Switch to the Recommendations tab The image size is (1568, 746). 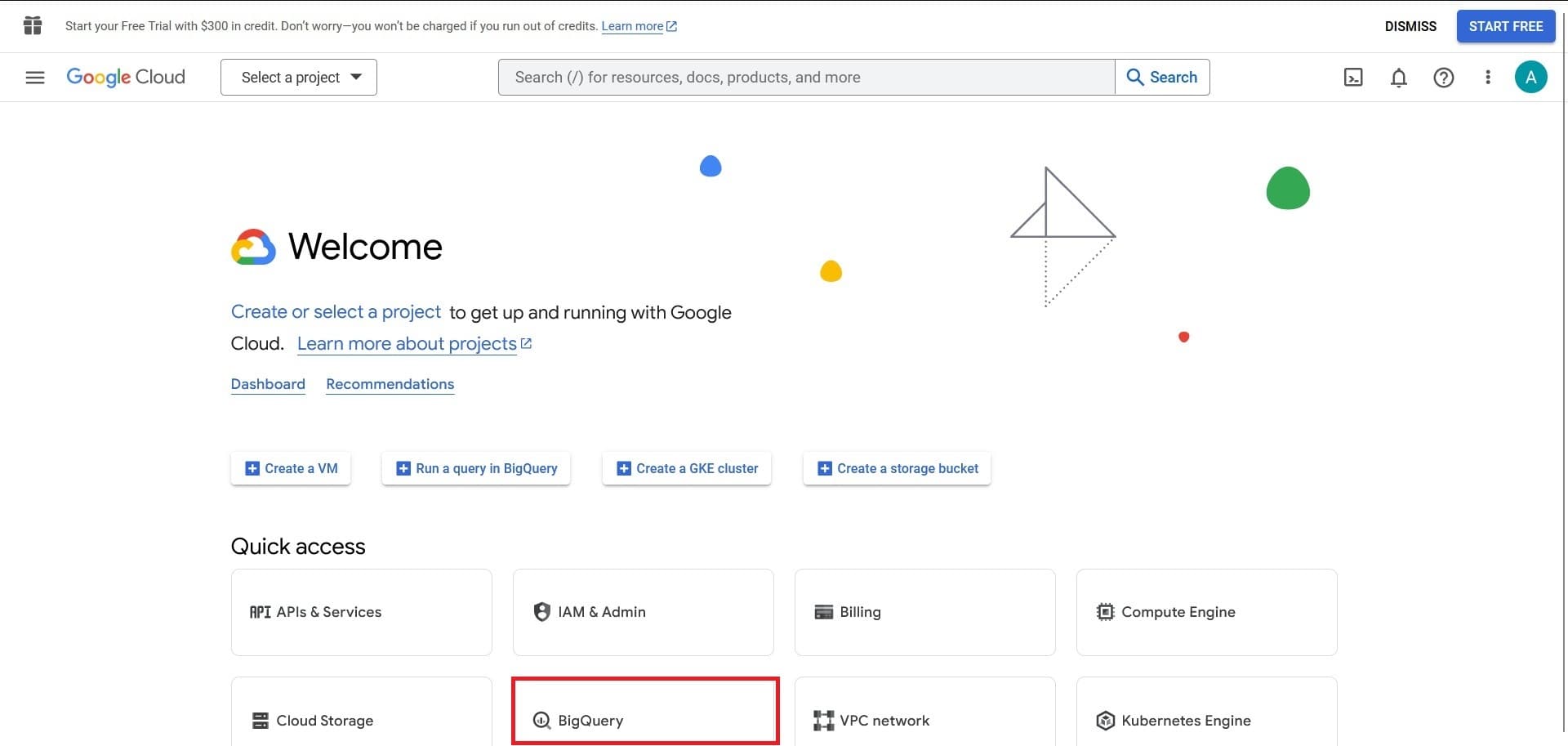(x=390, y=384)
